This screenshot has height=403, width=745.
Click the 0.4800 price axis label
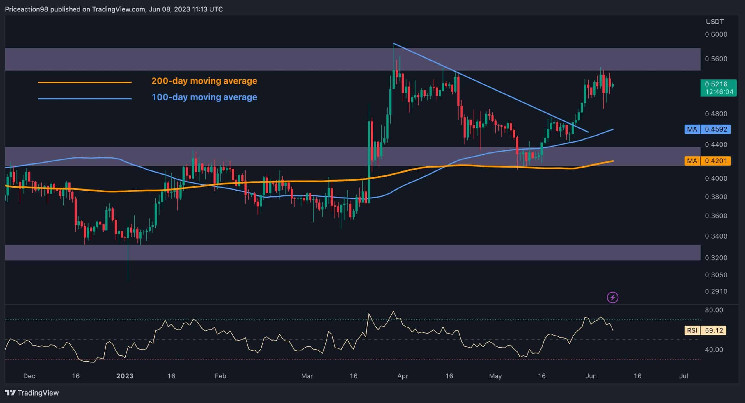[716, 114]
